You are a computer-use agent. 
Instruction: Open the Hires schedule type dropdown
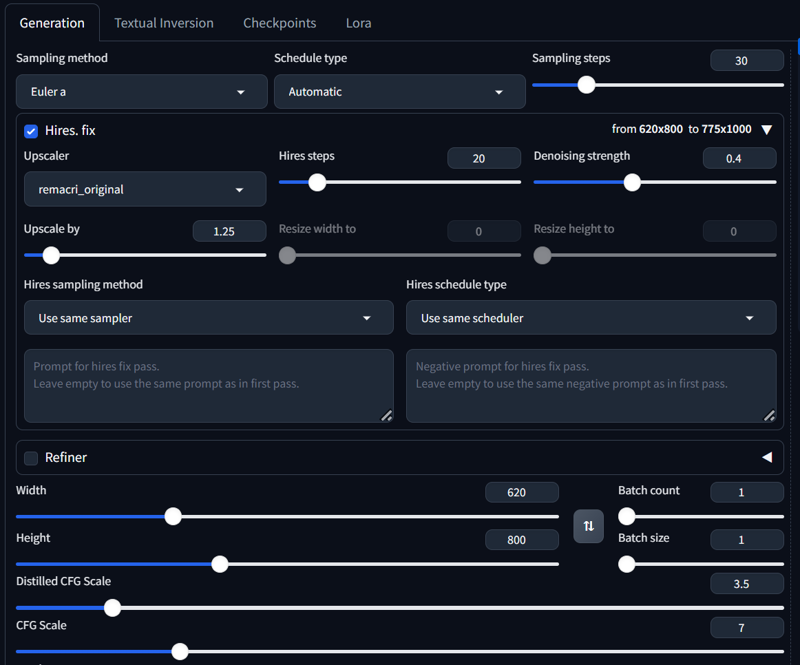pos(590,318)
